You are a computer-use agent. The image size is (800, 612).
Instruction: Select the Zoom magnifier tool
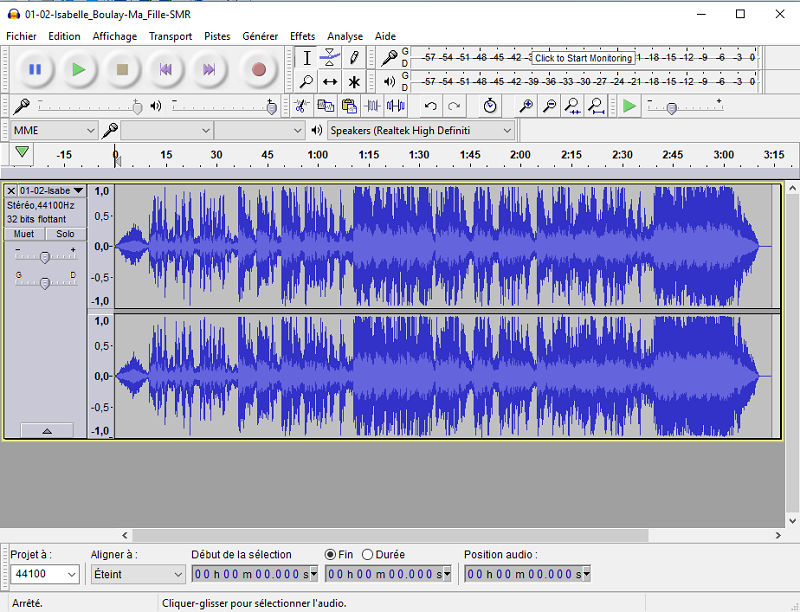pyautogui.click(x=307, y=82)
